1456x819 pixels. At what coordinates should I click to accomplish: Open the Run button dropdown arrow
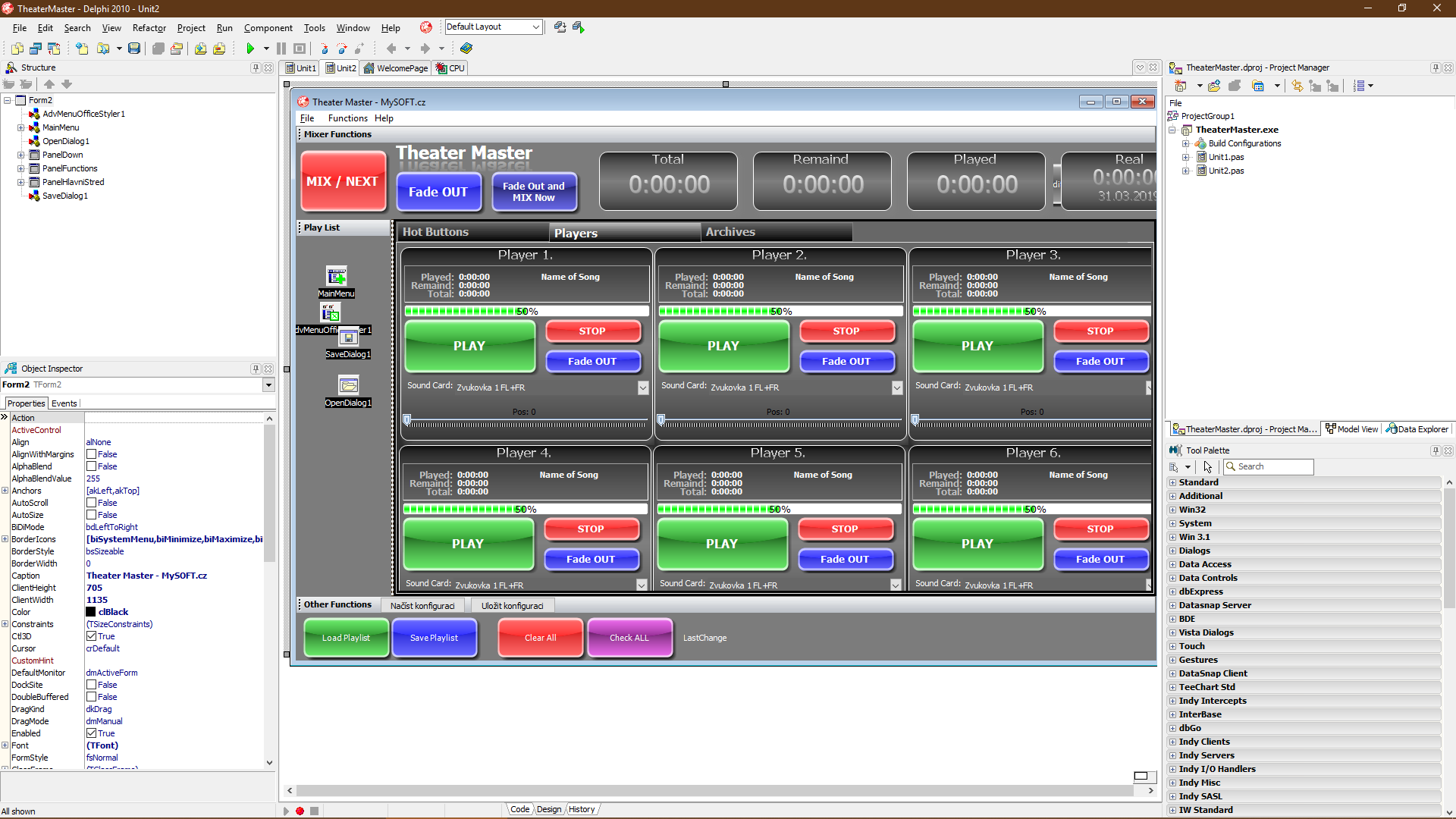[266, 49]
